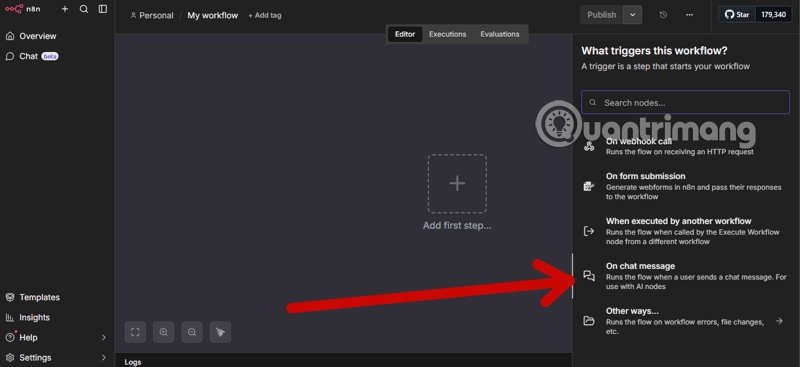Open the Publish dropdown arrow

point(633,15)
